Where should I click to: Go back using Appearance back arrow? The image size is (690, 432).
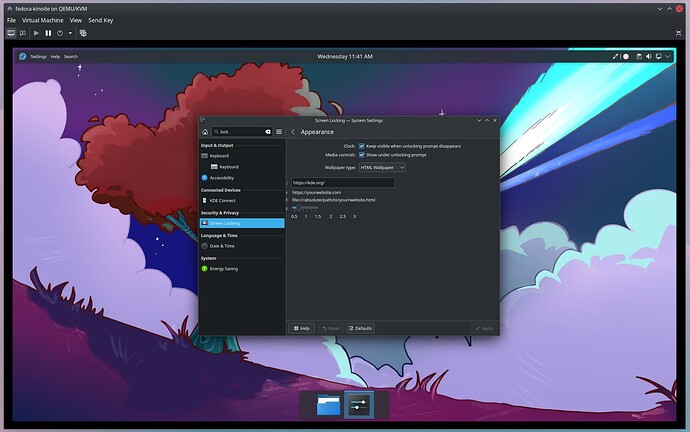pos(292,132)
